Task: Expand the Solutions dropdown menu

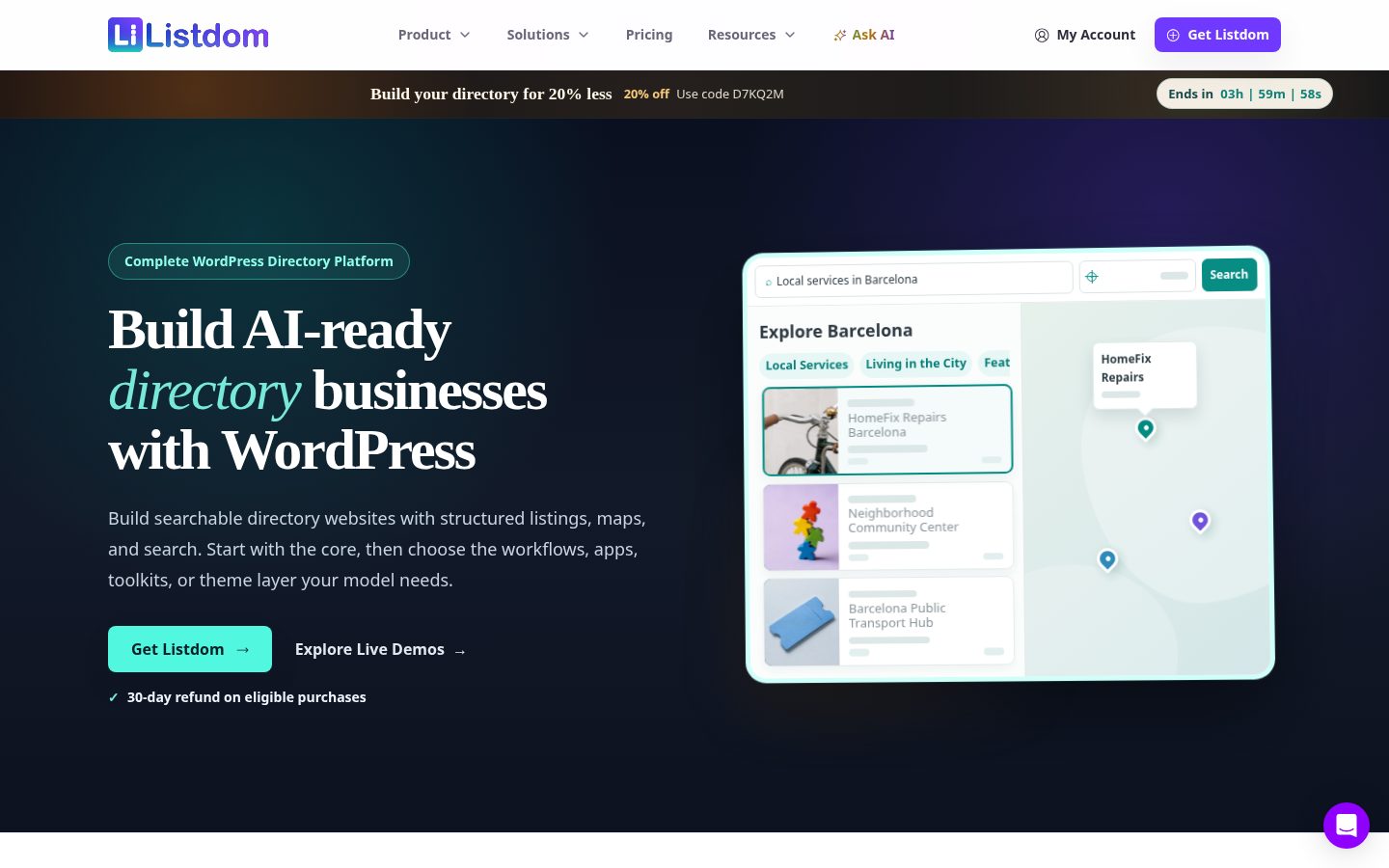Action: (548, 35)
